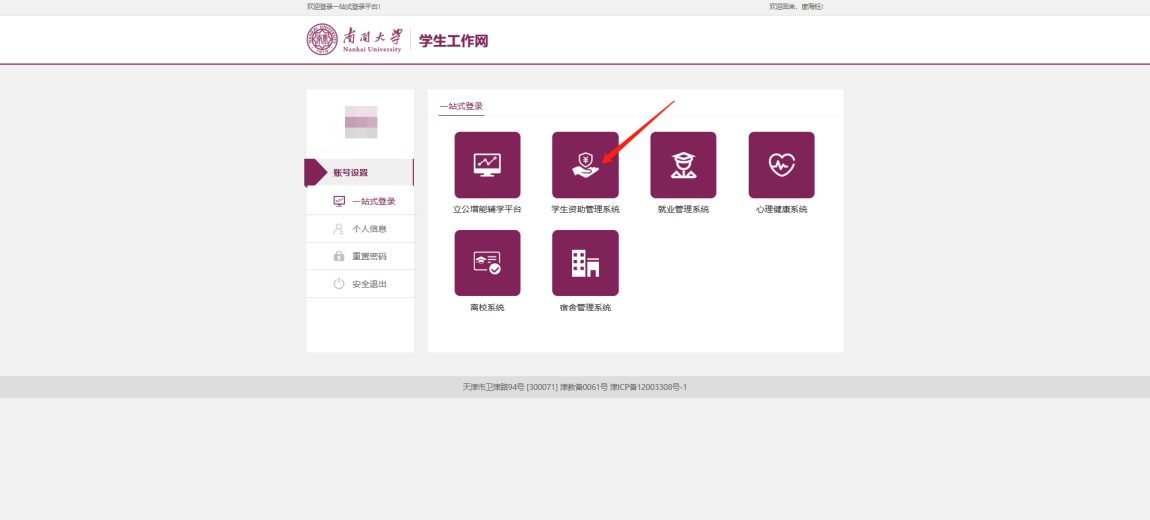The width and height of the screenshot is (1150, 520).
Task: Launch the 心理健康系统 heart icon
Action: point(781,165)
